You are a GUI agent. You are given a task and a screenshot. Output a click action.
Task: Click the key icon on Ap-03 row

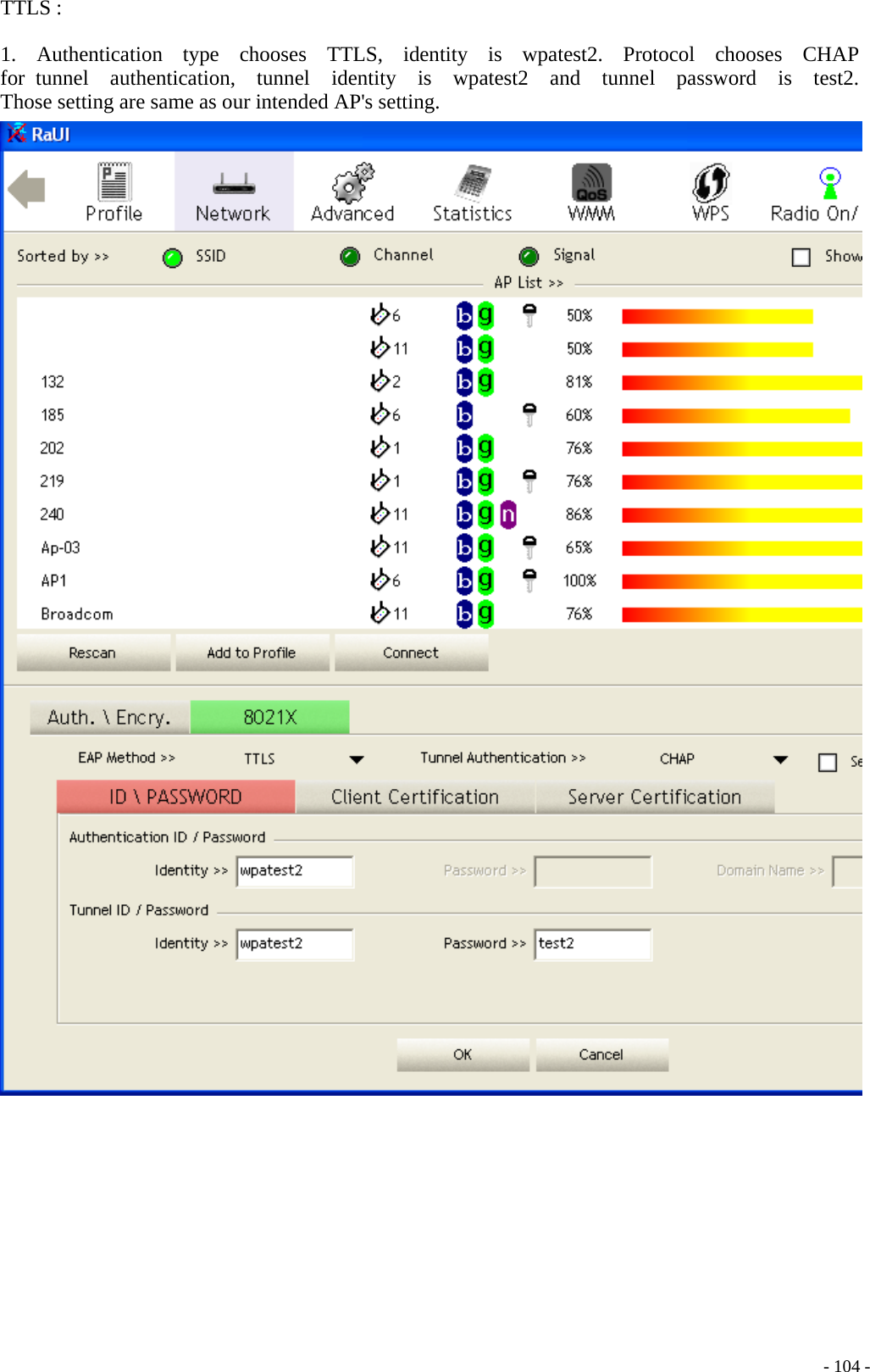tap(529, 547)
